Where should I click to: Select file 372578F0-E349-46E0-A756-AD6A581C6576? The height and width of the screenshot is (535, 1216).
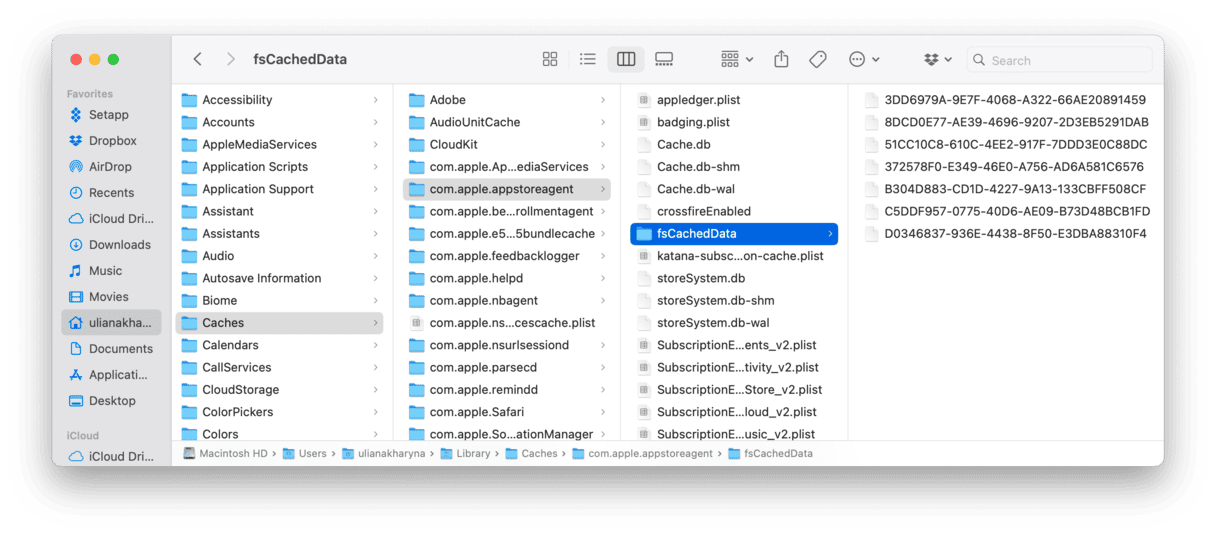[1006, 167]
